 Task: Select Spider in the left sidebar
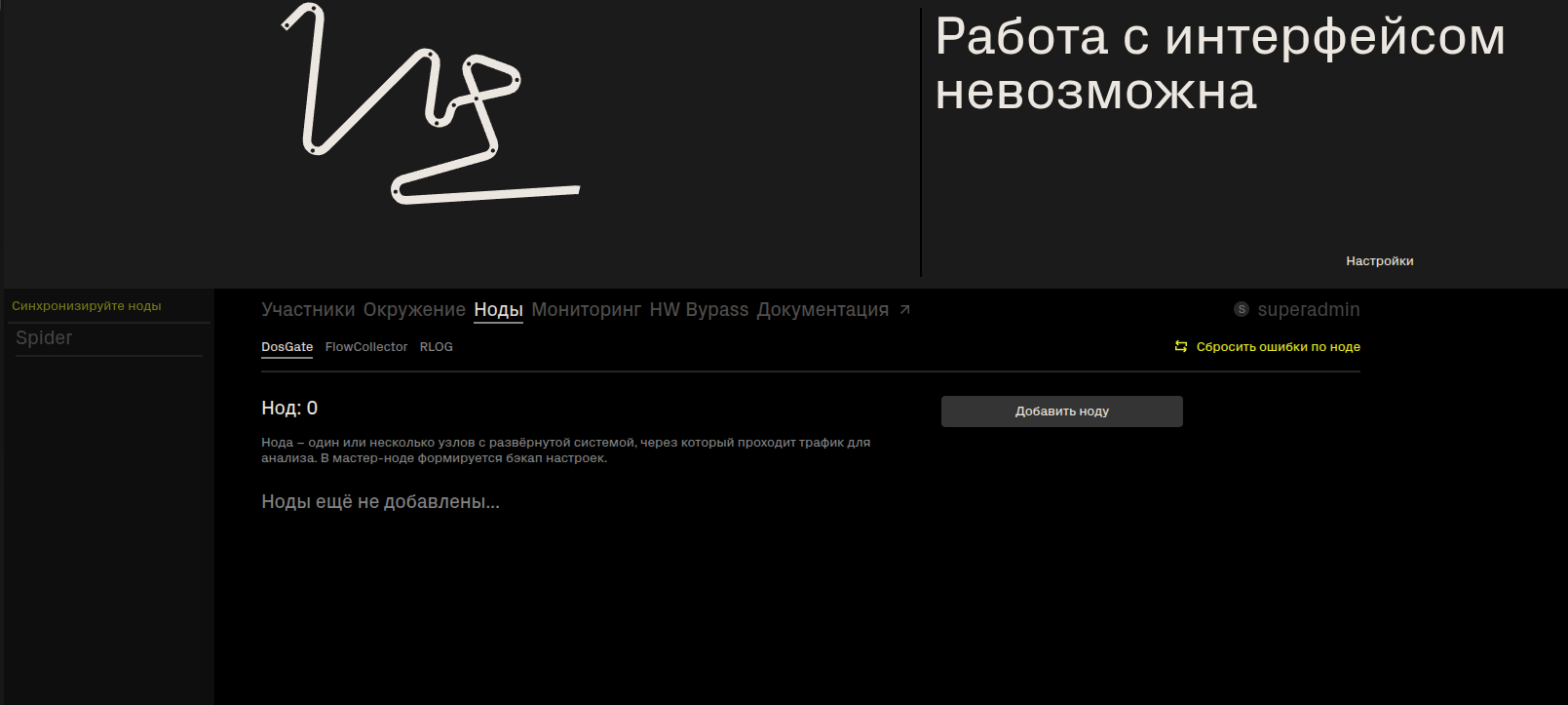(44, 337)
